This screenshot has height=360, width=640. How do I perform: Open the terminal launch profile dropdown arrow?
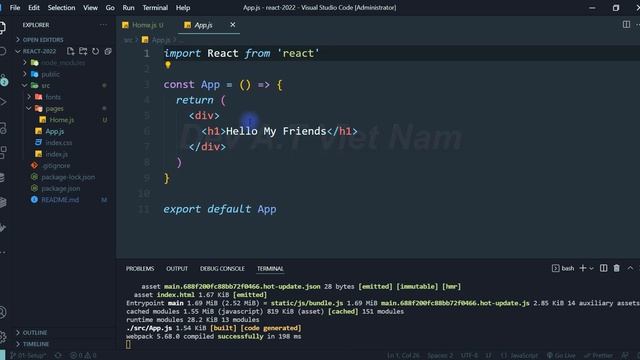click(x=591, y=269)
